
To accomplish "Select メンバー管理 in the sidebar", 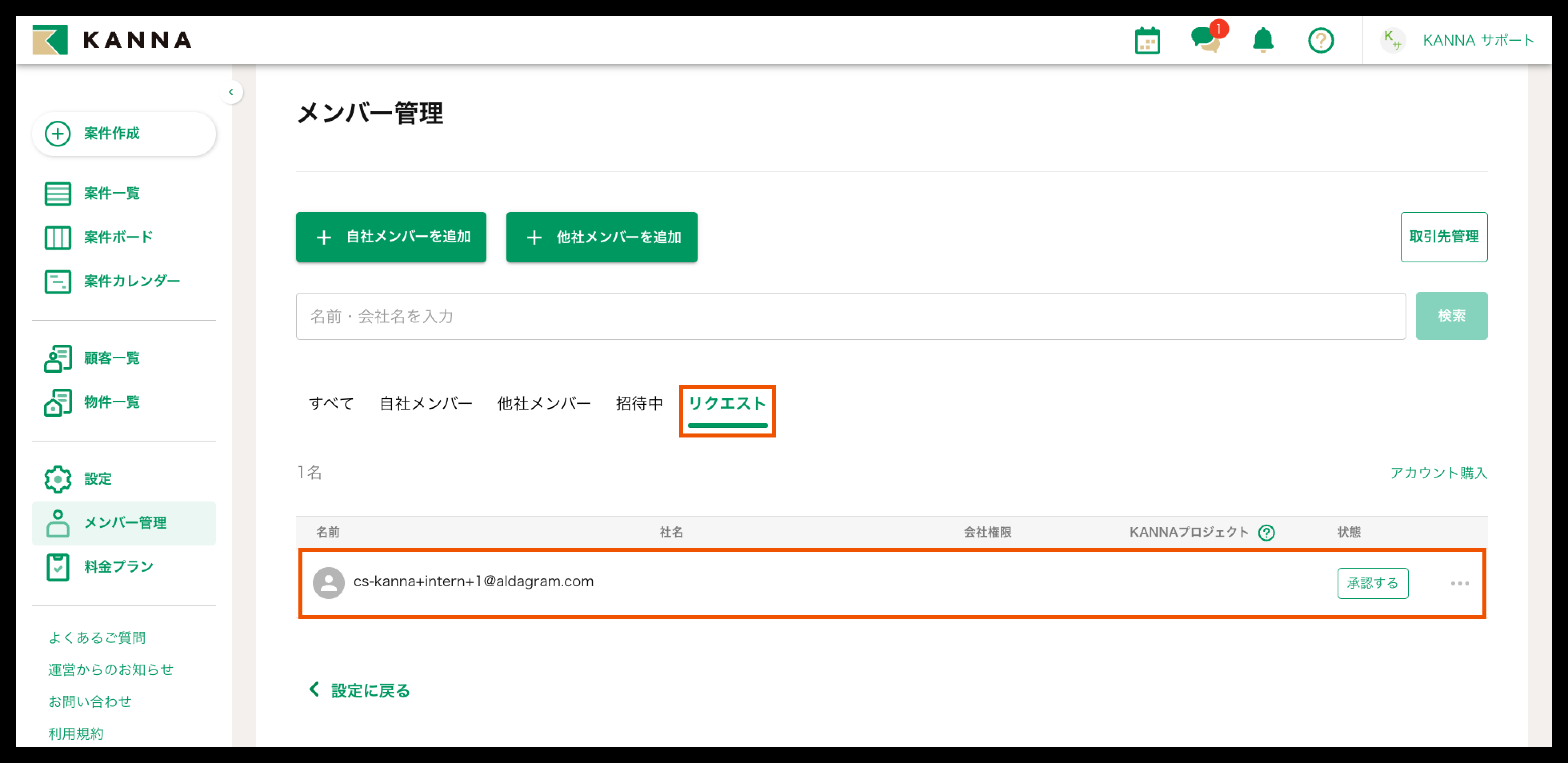I will pos(124,523).
